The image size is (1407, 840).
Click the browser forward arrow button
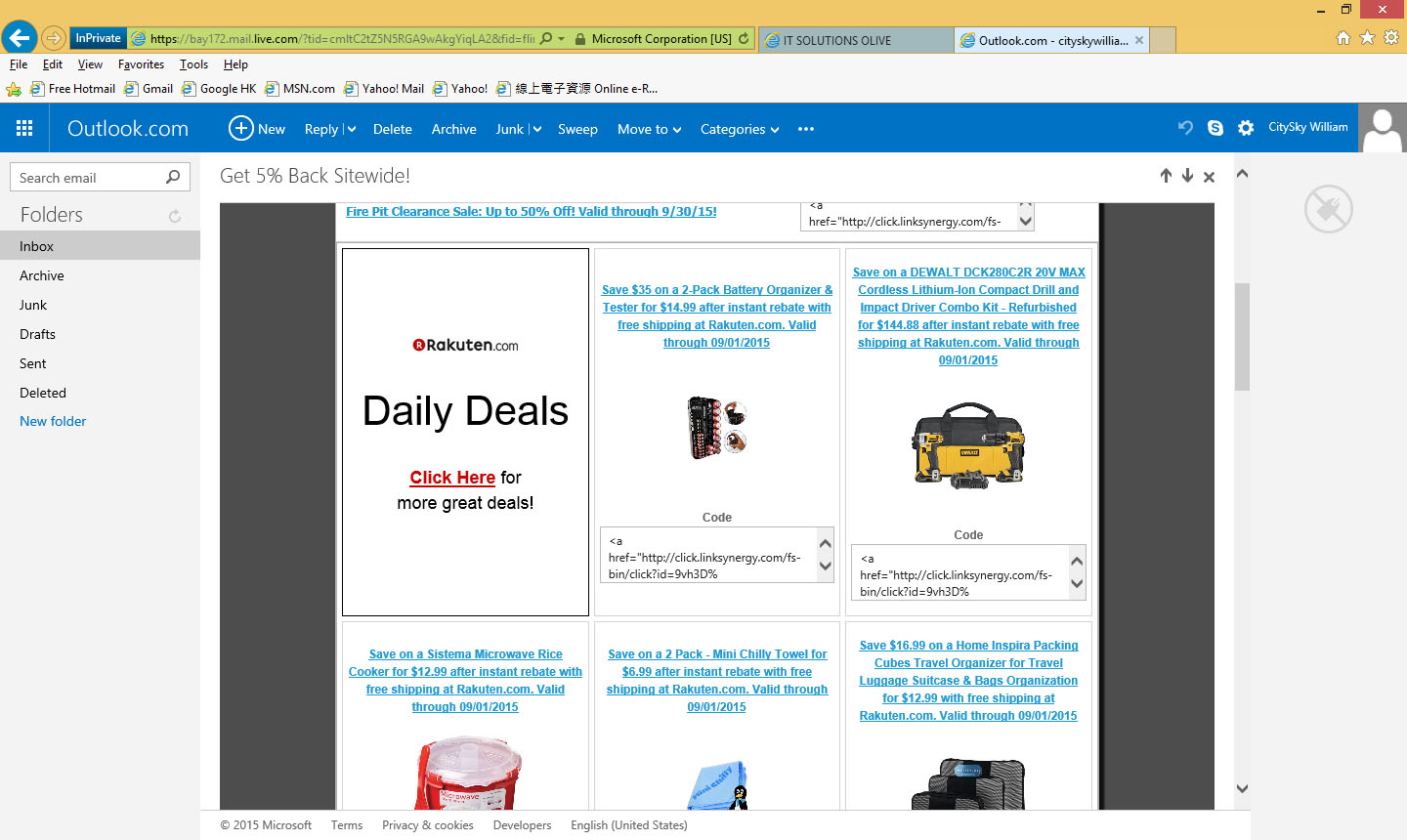pyautogui.click(x=53, y=39)
